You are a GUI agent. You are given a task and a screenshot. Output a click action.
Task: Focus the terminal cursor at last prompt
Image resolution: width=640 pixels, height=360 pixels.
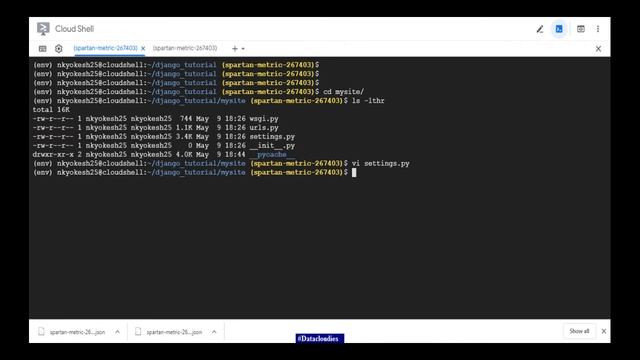[x=354, y=173]
